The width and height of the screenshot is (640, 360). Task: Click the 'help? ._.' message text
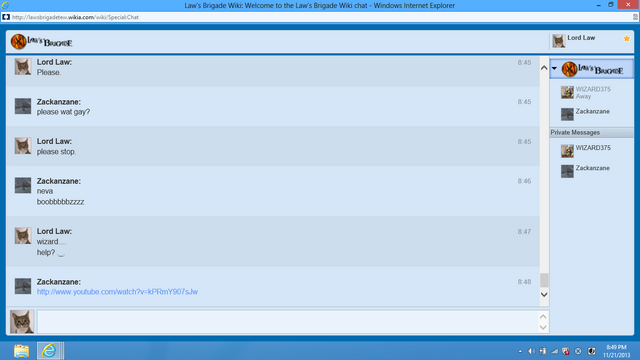51,253
